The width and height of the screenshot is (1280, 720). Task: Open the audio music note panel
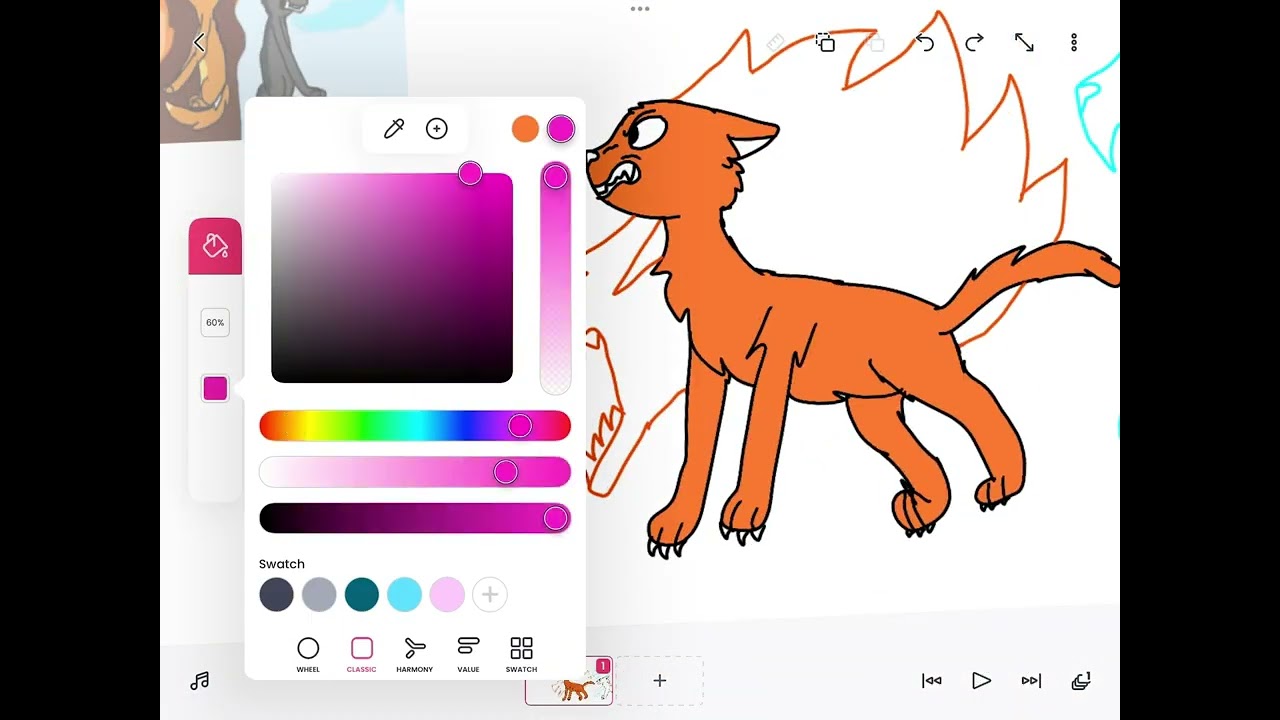click(x=199, y=681)
